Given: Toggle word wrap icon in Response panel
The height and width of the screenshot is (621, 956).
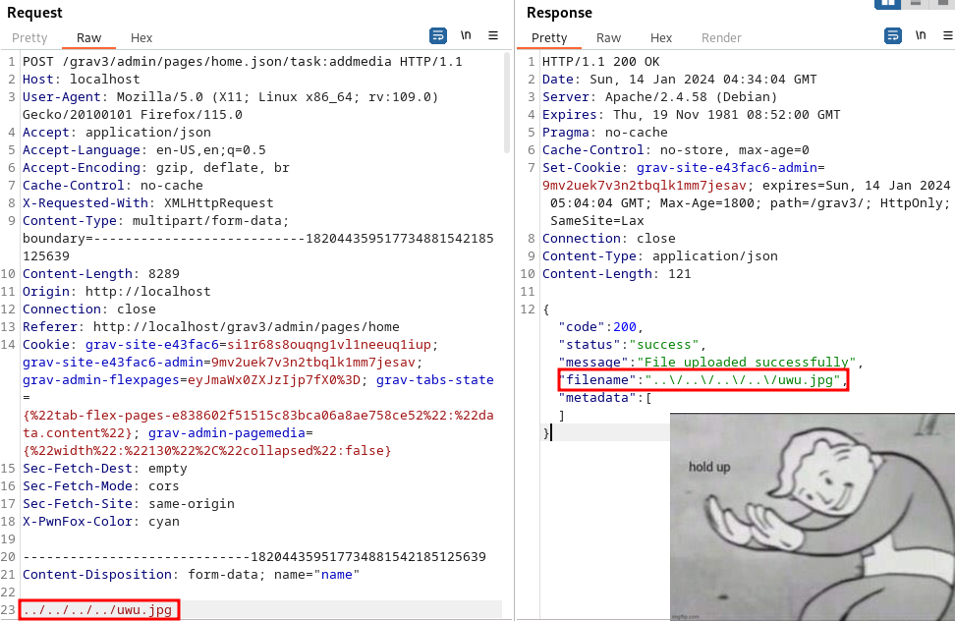Looking at the screenshot, I should [x=893, y=36].
